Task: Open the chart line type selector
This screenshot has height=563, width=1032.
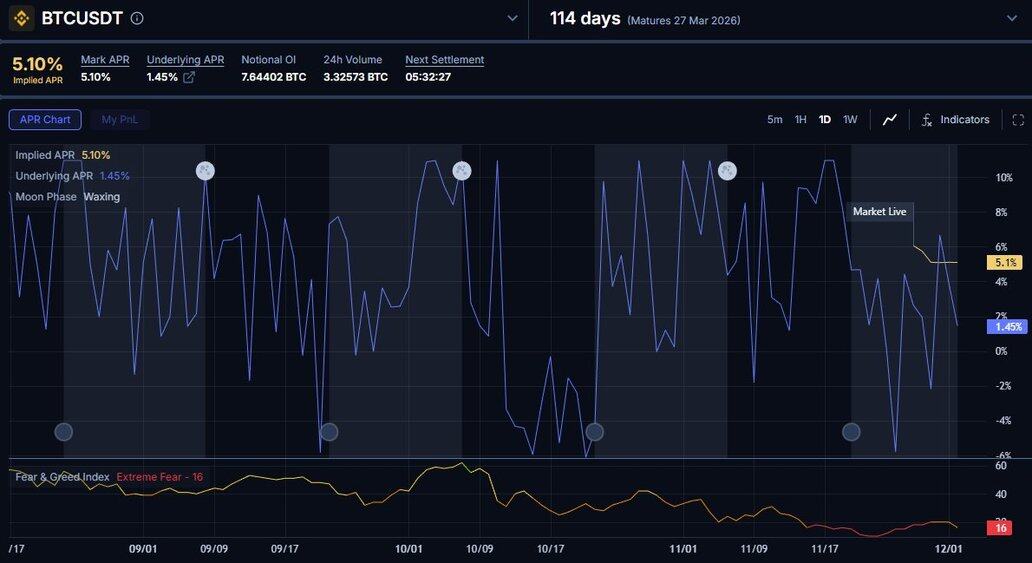Action: tap(890, 120)
